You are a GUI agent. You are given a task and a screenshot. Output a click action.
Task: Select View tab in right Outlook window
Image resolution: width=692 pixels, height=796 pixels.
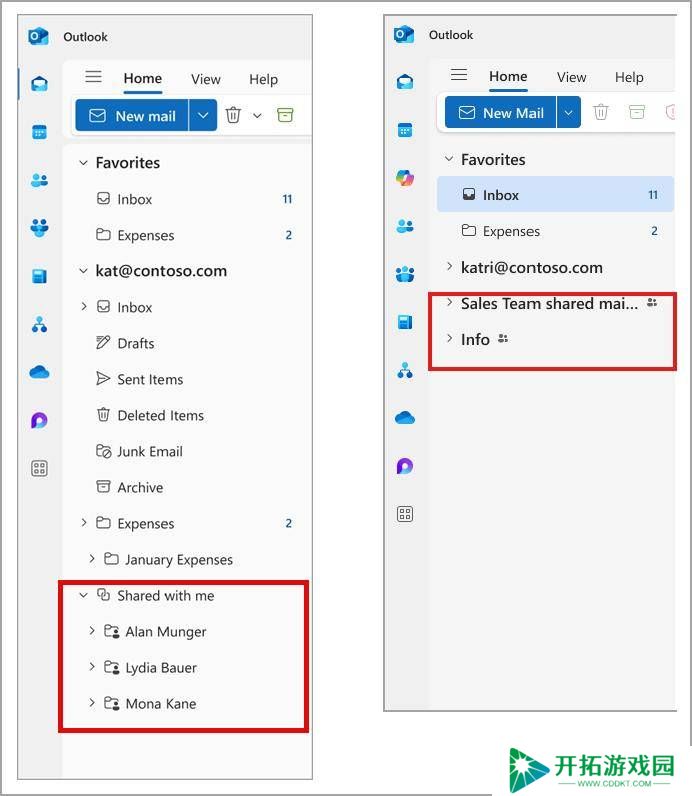571,77
